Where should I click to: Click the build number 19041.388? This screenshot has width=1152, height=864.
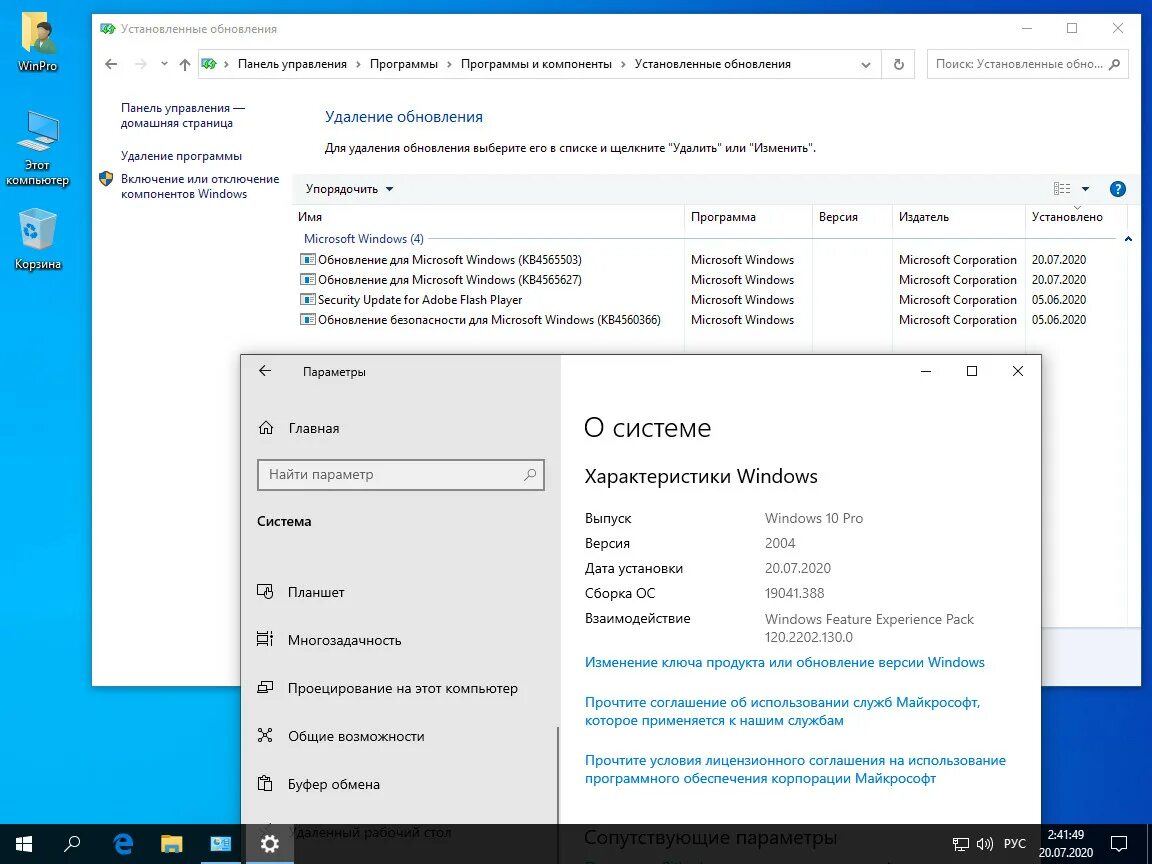[x=794, y=593]
